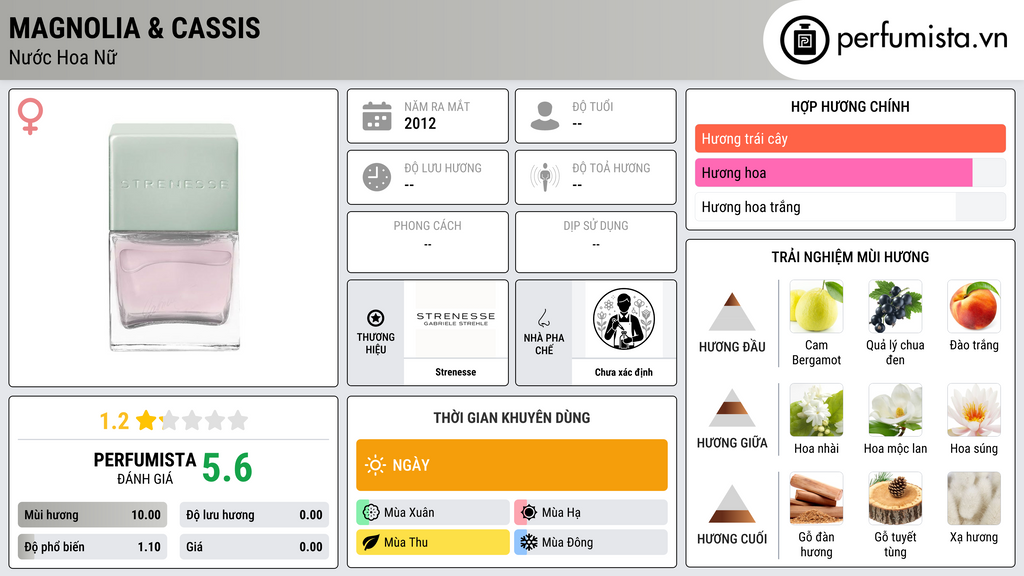
Task: Click the calendar icon beside Năm ra mắt
Action: [377, 116]
